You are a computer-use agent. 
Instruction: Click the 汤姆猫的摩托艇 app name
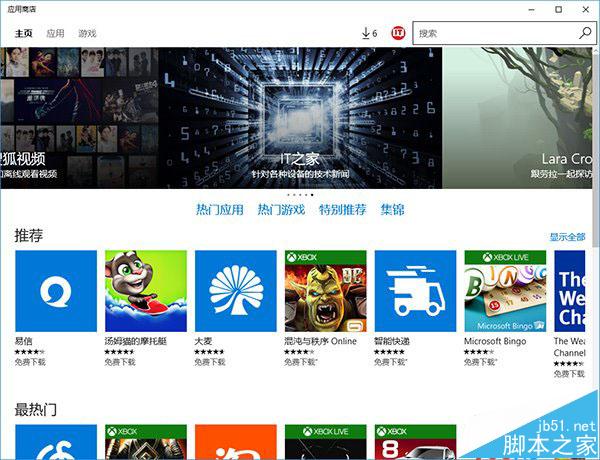[x=136, y=341]
